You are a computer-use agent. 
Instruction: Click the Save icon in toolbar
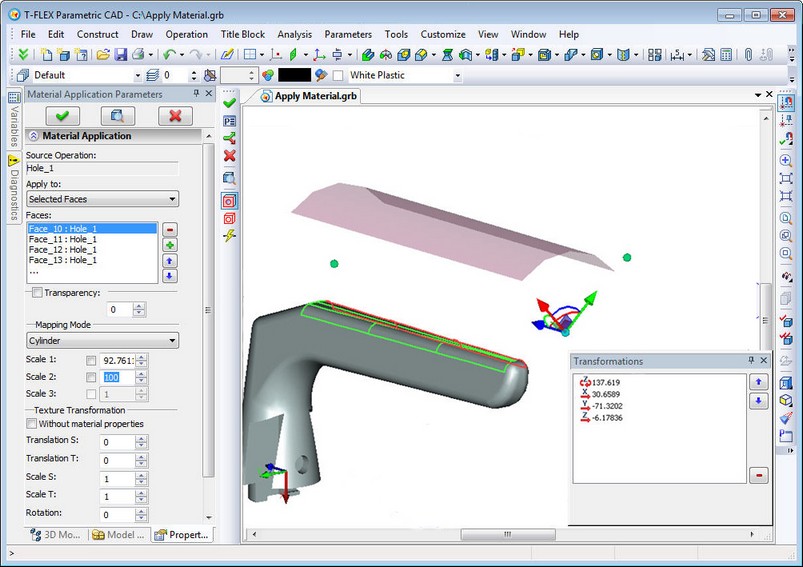tap(120, 54)
